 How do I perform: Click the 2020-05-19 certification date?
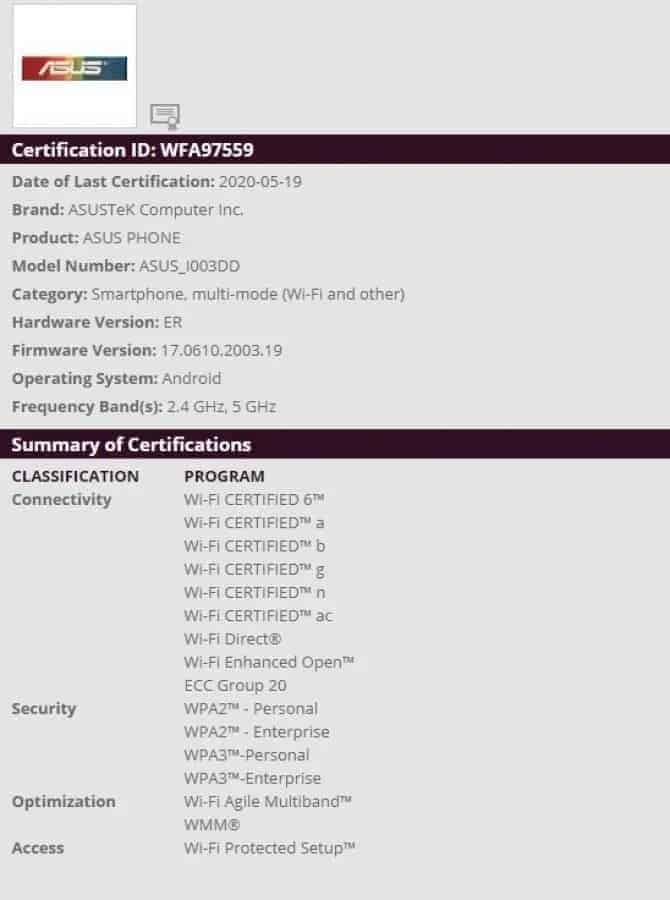click(x=260, y=182)
